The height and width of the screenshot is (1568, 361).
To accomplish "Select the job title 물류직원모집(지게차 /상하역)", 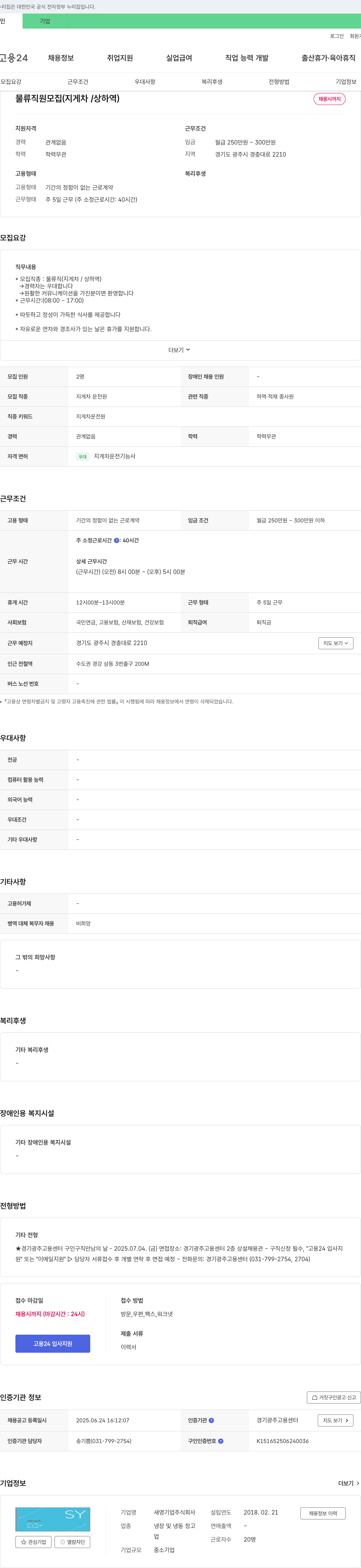I will click(67, 99).
